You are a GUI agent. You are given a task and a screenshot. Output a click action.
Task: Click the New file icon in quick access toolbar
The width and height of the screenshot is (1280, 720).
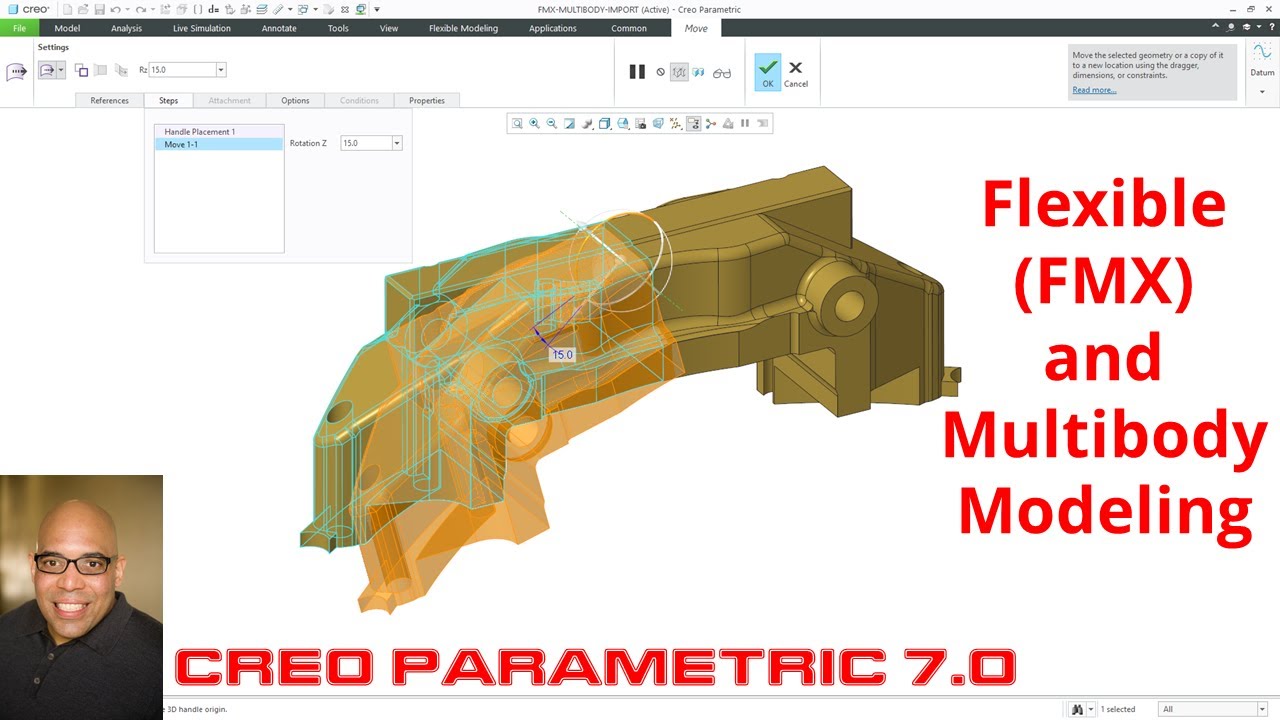(67, 9)
